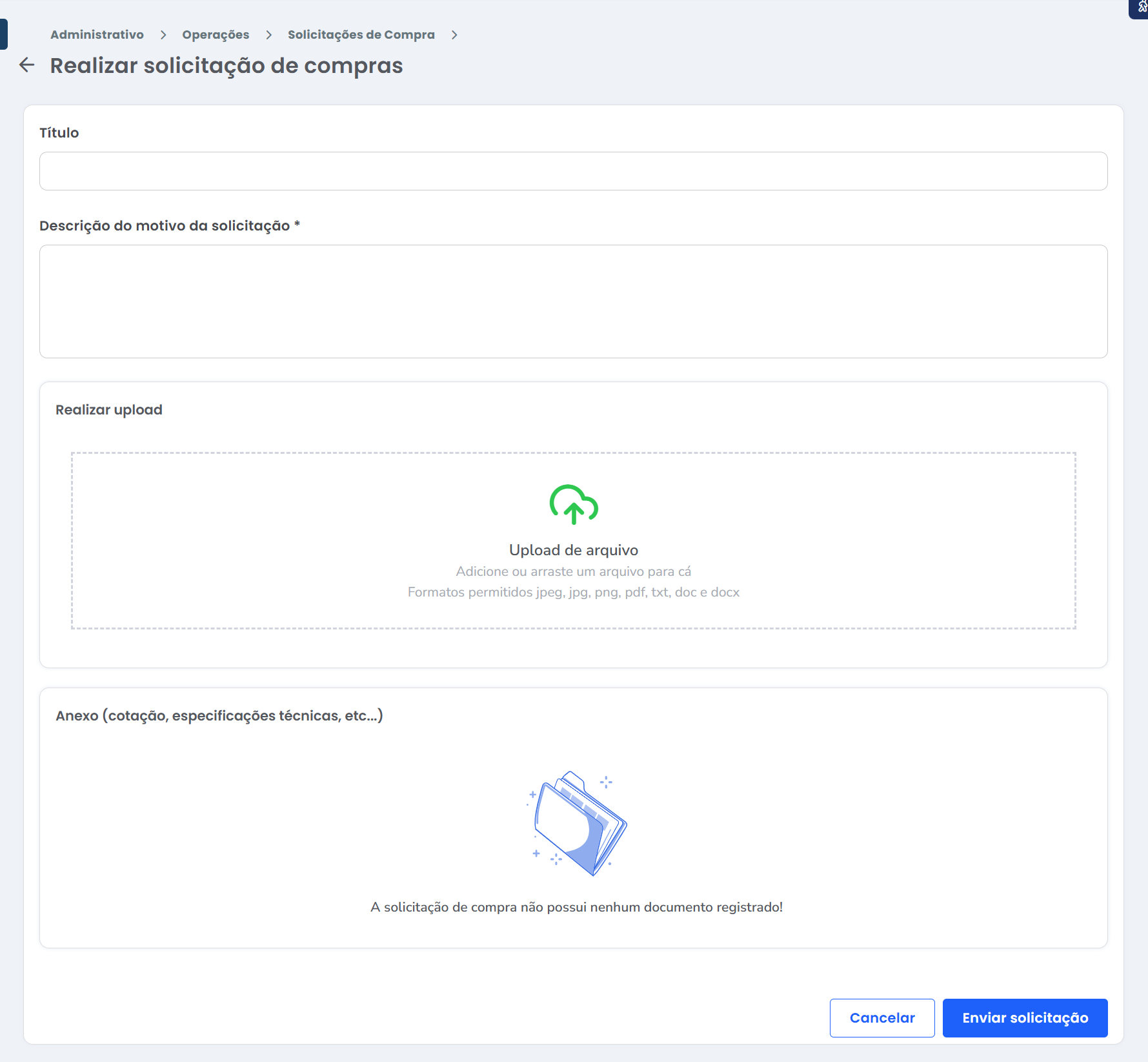Click the Título field label
The image size is (1148, 1062).
point(59,133)
